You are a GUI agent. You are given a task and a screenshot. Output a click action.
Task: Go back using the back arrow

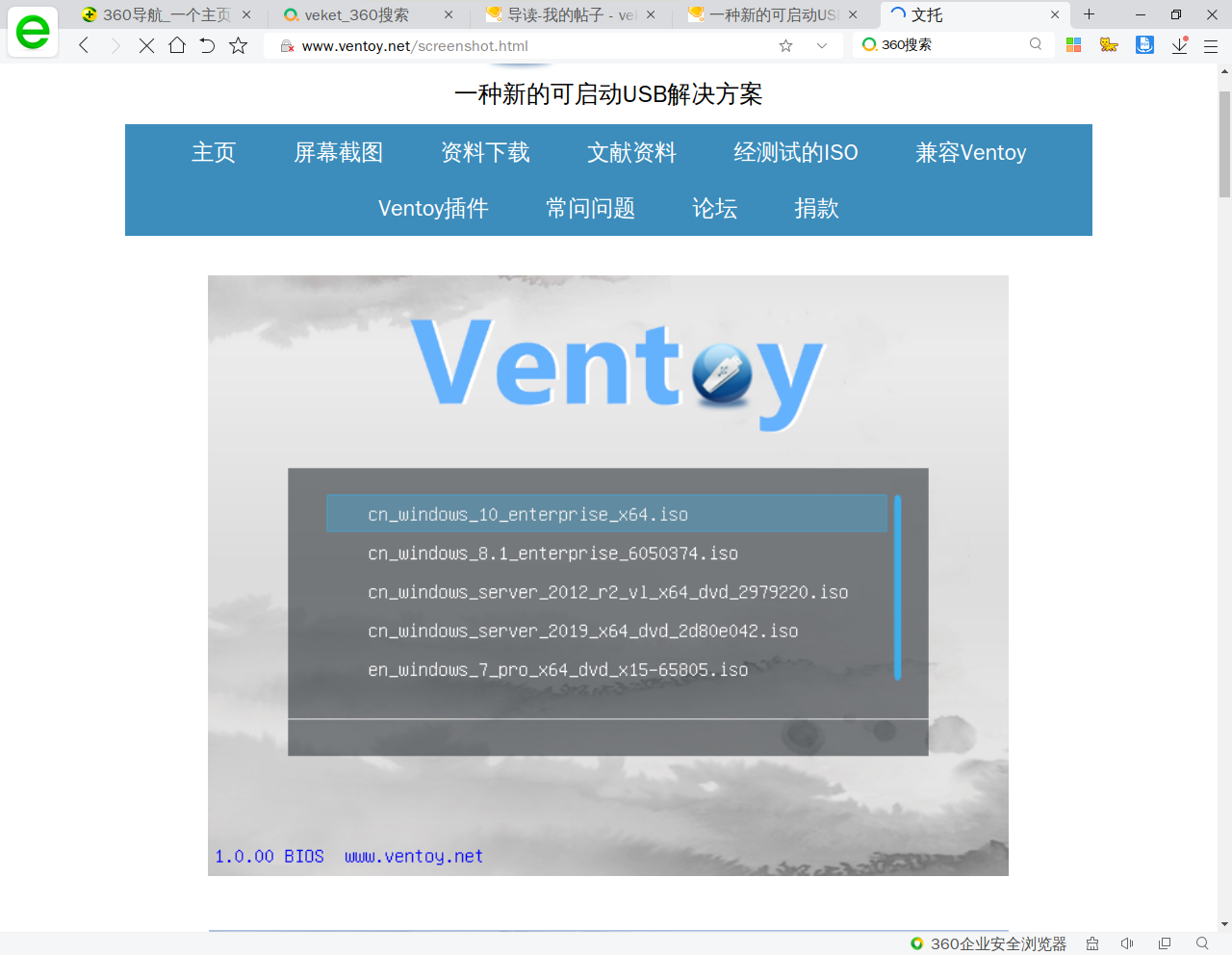pos(84,45)
